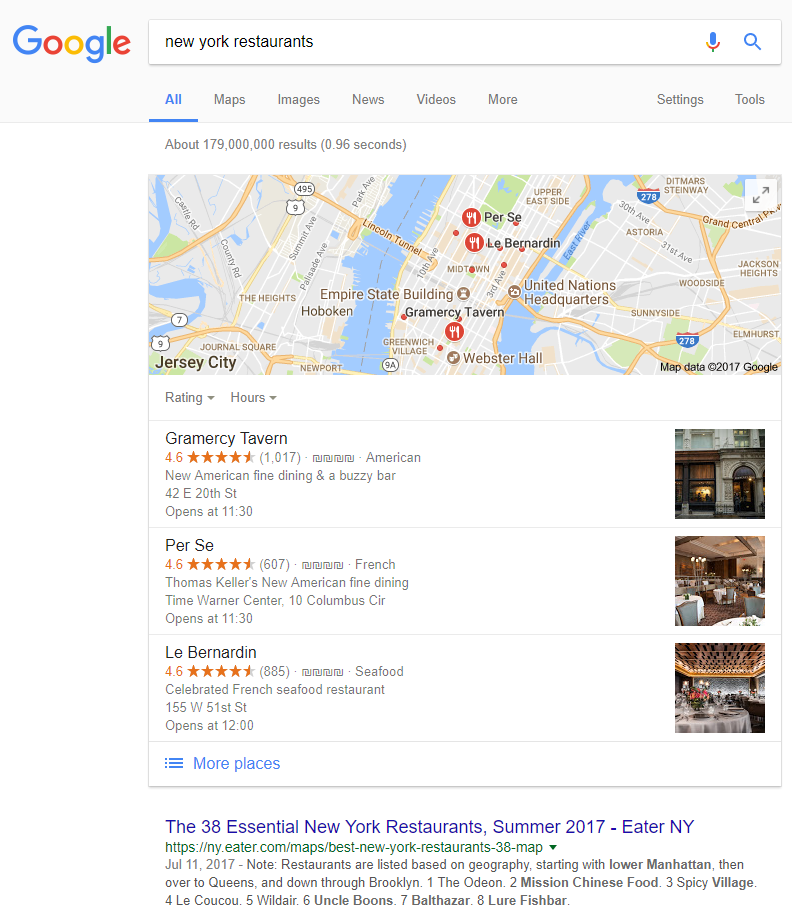Open The 38 Essential New York Restaurants link
This screenshot has height=920, width=792.
pos(429,827)
